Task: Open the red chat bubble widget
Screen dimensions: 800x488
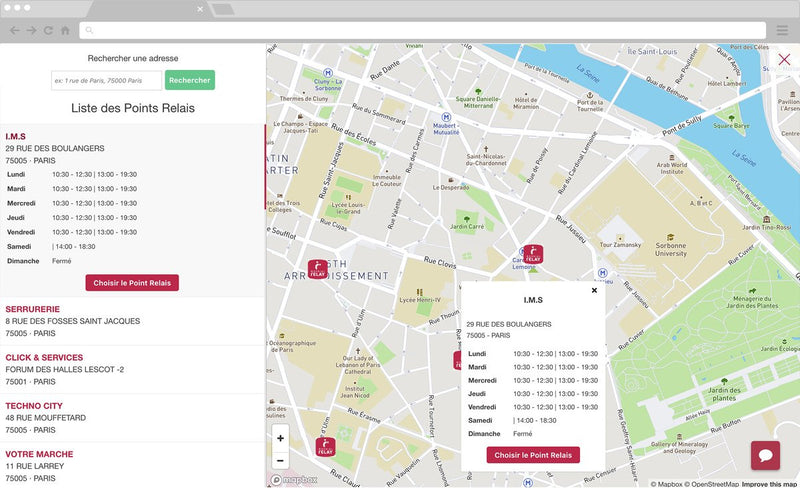Action: click(x=765, y=455)
